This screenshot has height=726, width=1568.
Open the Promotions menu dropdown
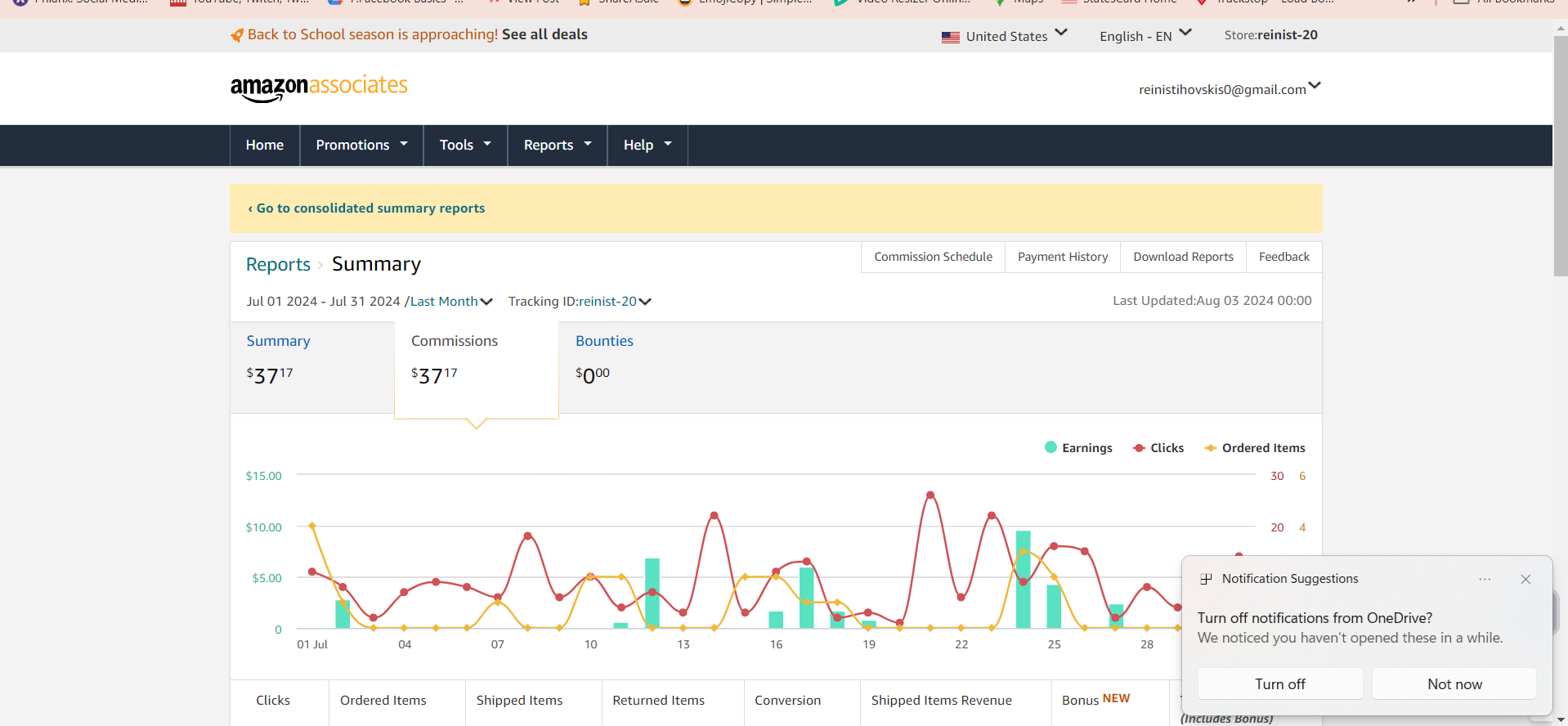pyautogui.click(x=361, y=145)
